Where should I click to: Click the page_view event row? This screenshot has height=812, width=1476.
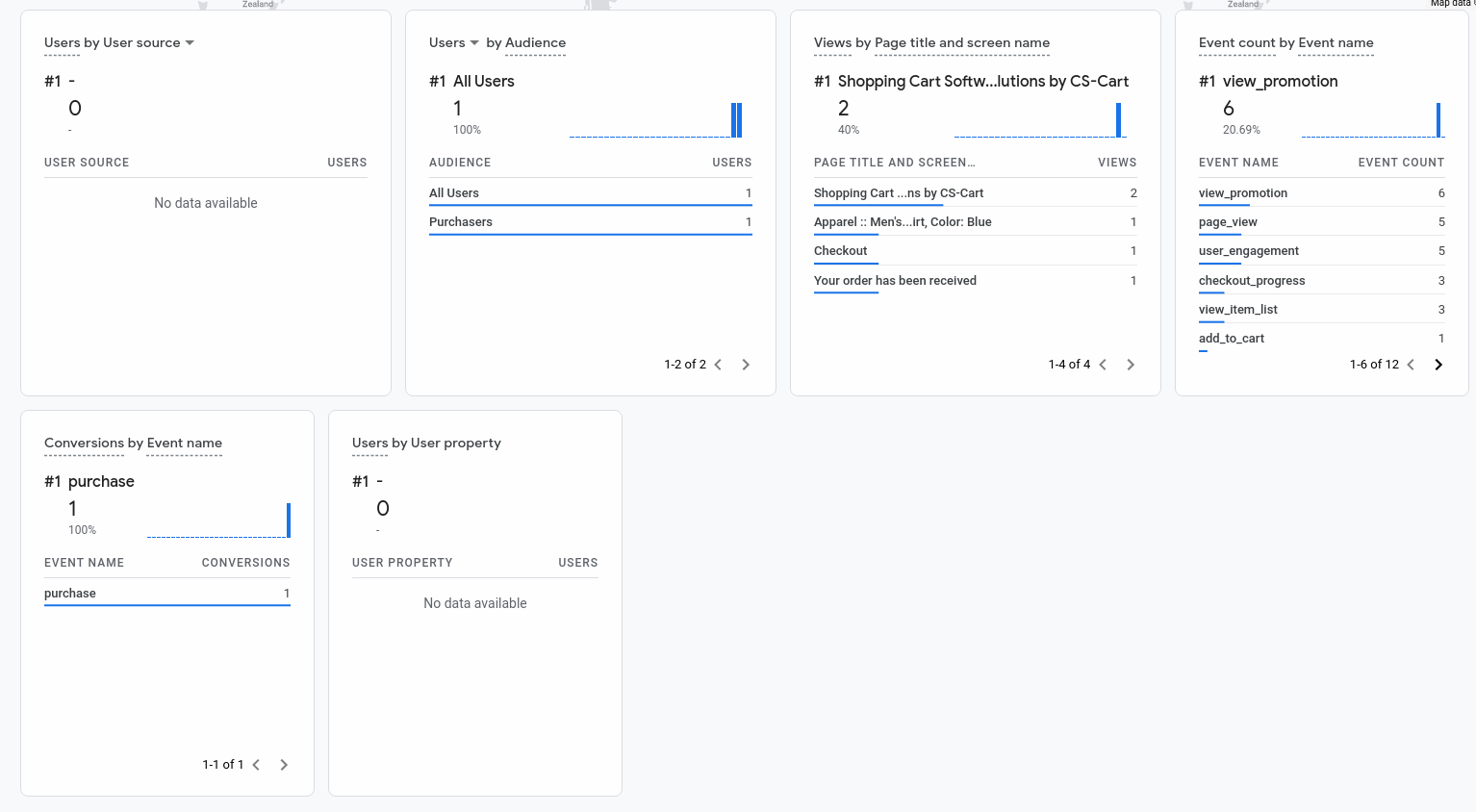click(1322, 222)
